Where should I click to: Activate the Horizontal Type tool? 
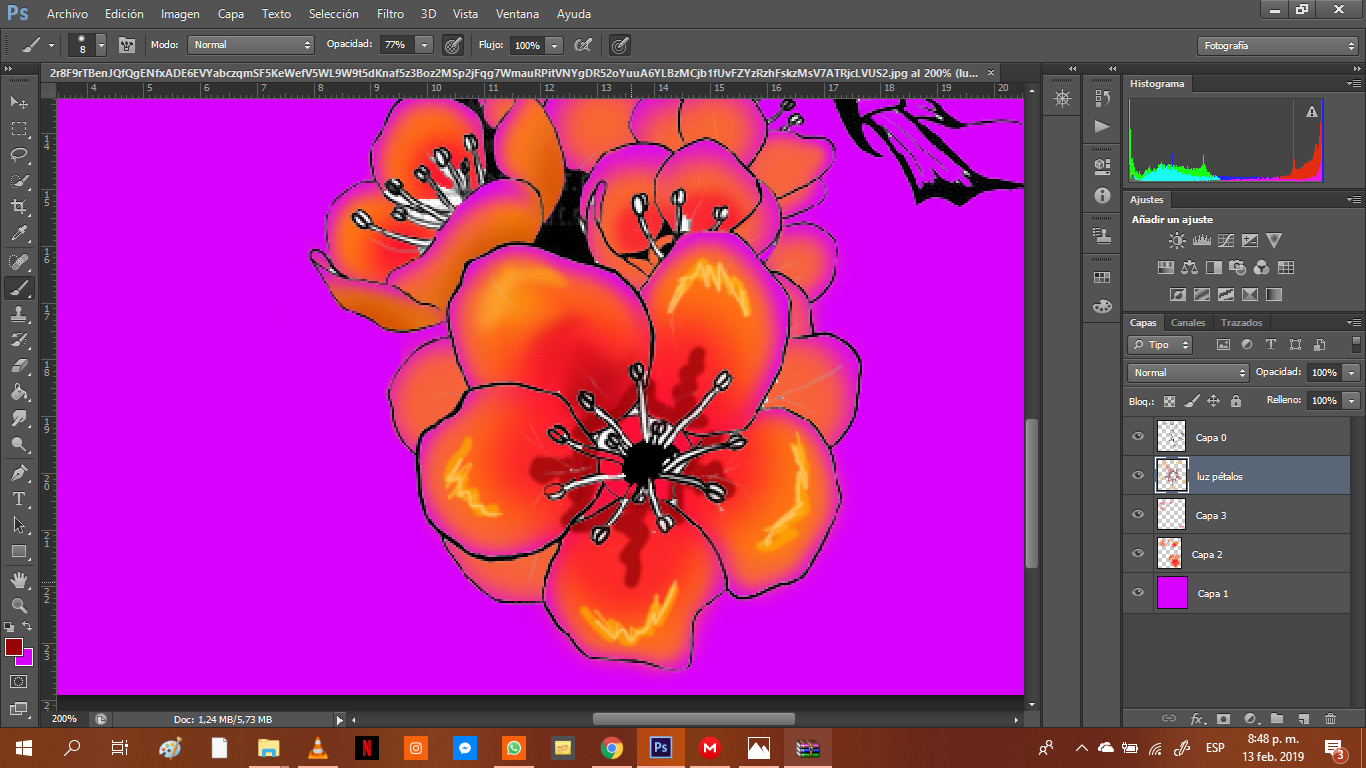(x=19, y=498)
